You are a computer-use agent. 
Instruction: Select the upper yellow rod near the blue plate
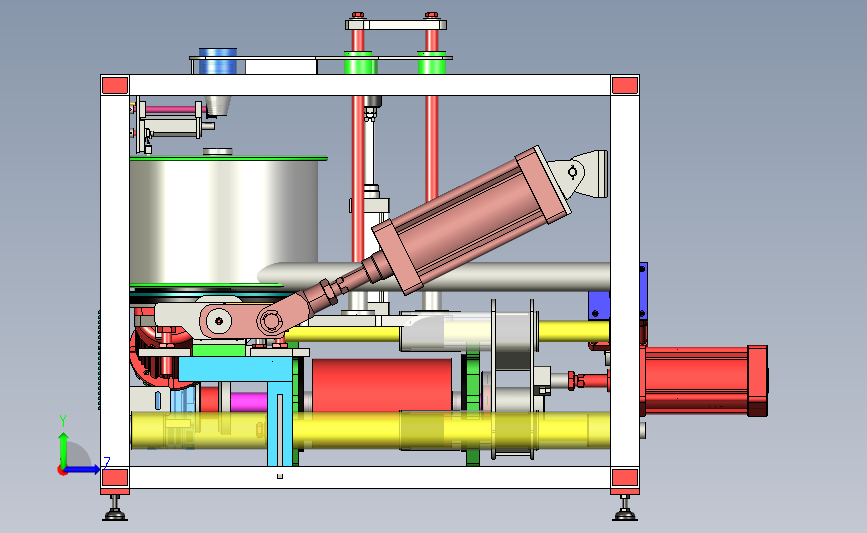coord(574,332)
